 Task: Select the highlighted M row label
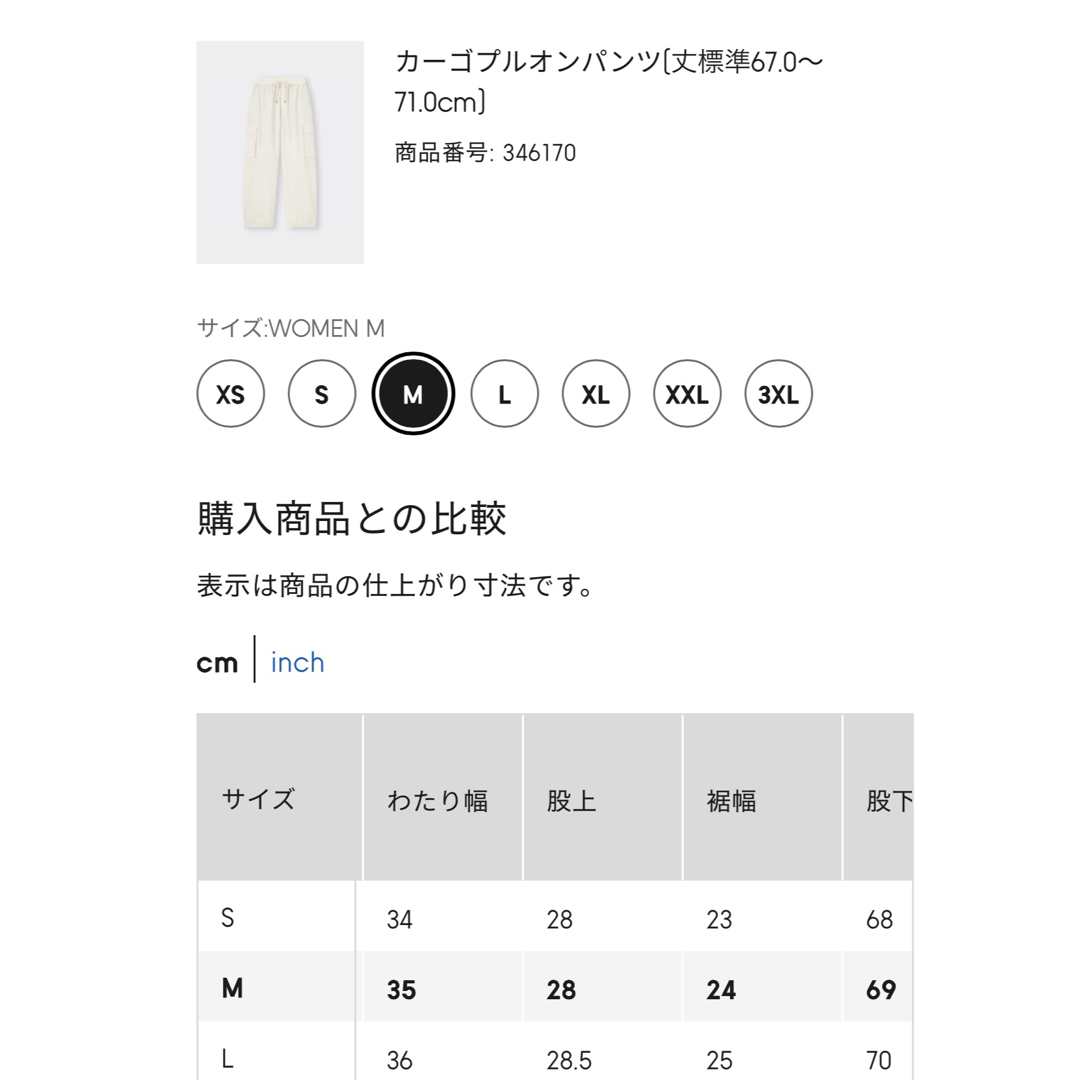coord(232,988)
